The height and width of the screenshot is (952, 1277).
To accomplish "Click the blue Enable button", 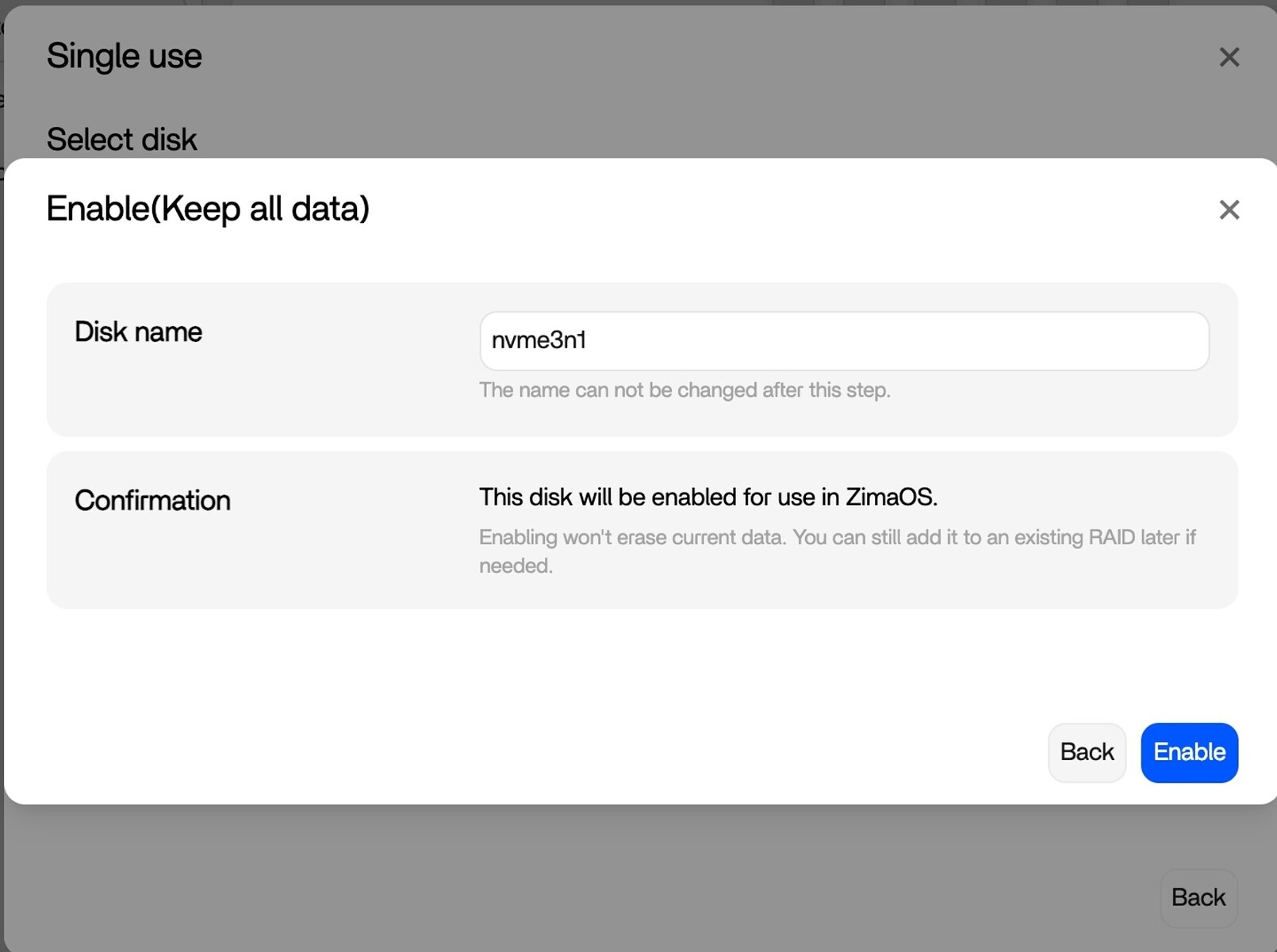I will pyautogui.click(x=1189, y=752).
